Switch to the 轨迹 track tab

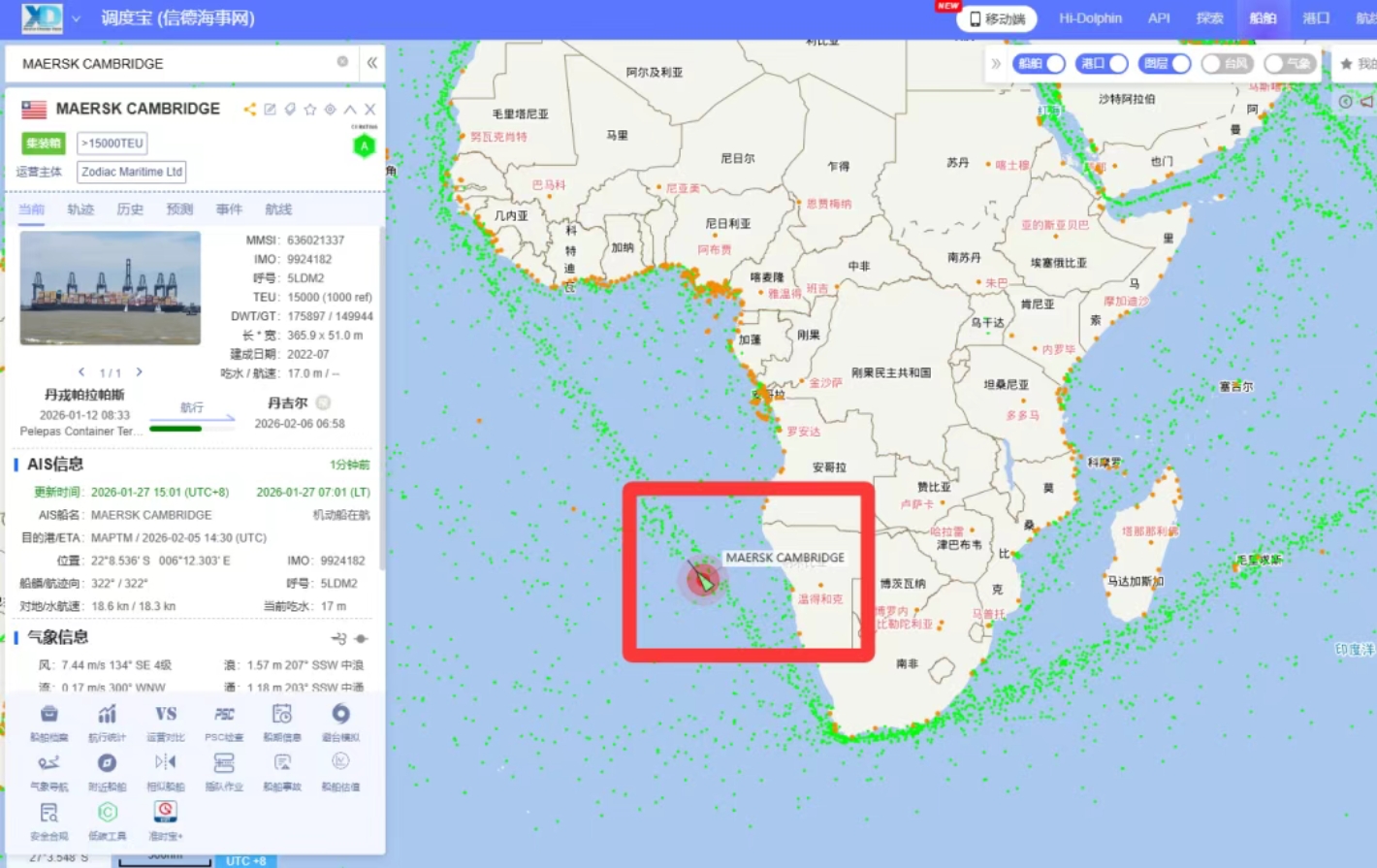pyautogui.click(x=80, y=209)
